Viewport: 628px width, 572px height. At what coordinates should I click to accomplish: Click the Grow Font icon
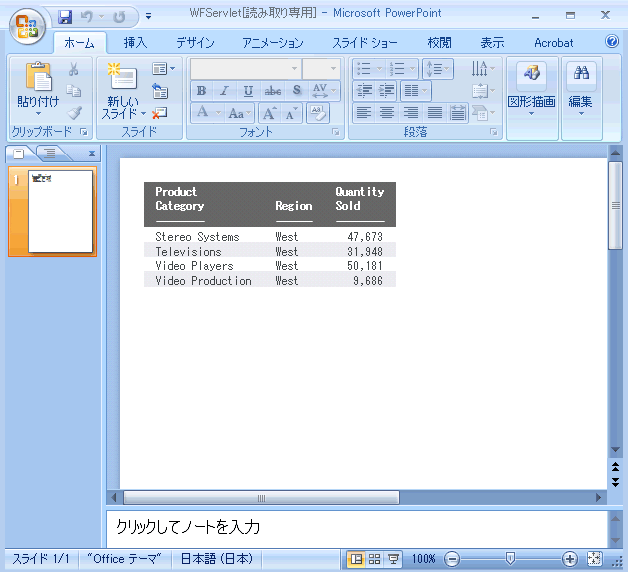[269, 114]
